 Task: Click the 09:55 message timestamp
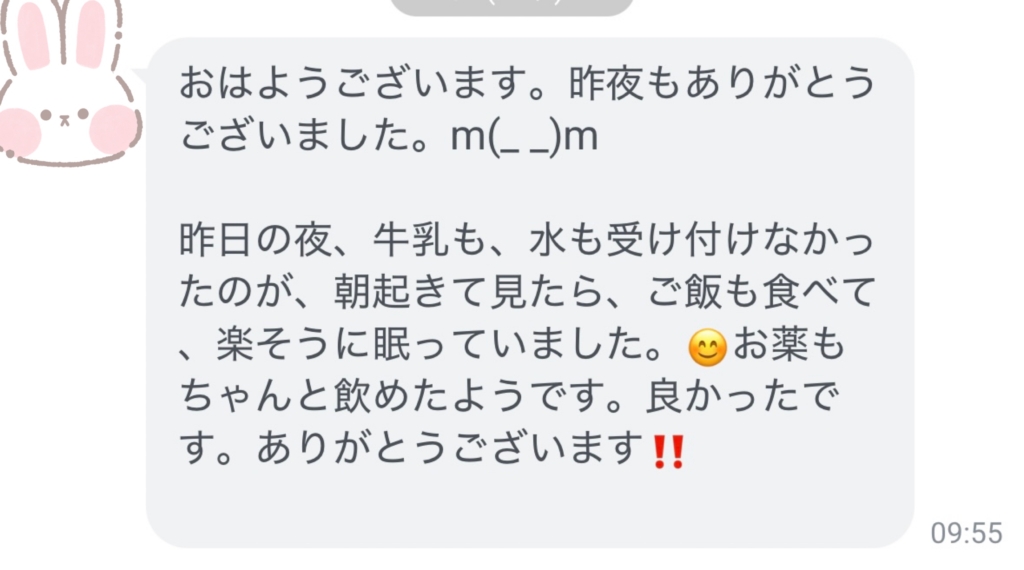click(967, 533)
